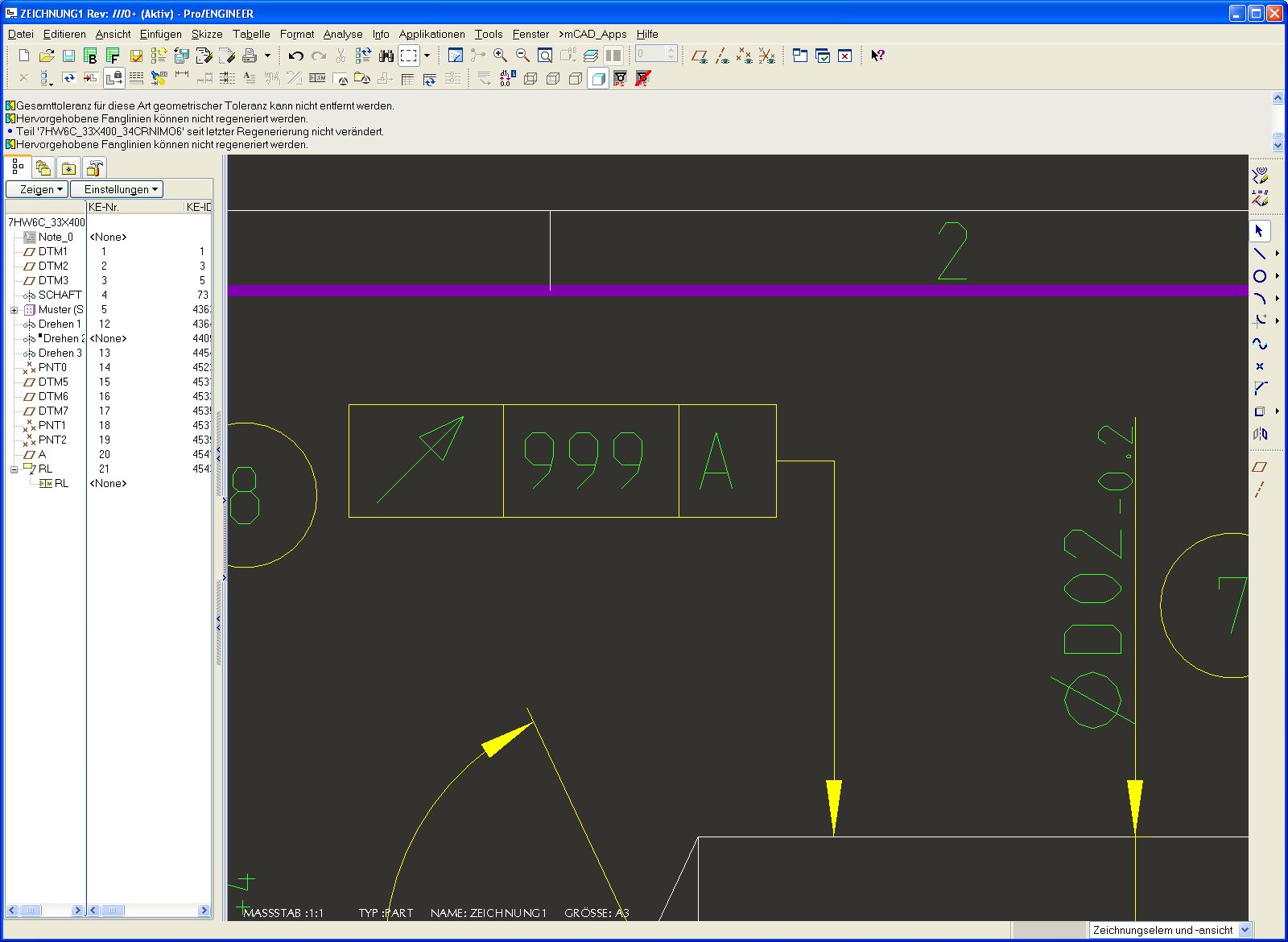Viewport: 1288px width, 942px height.
Task: Open the Zeigen dropdown
Action: (36, 189)
